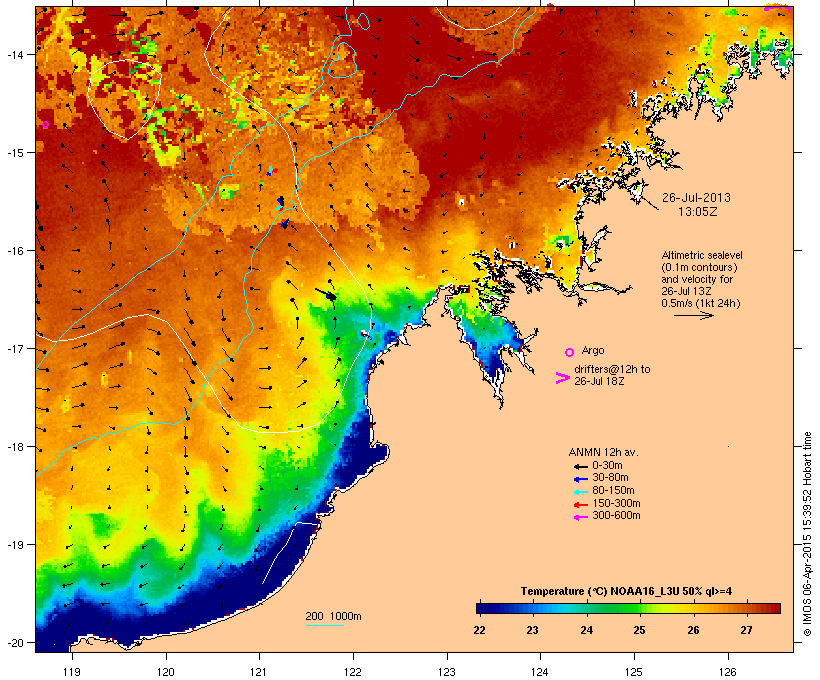The height and width of the screenshot is (680, 820).
Task: Click the '0.5m/s (1kt 24h)' label
Action: (x=701, y=303)
